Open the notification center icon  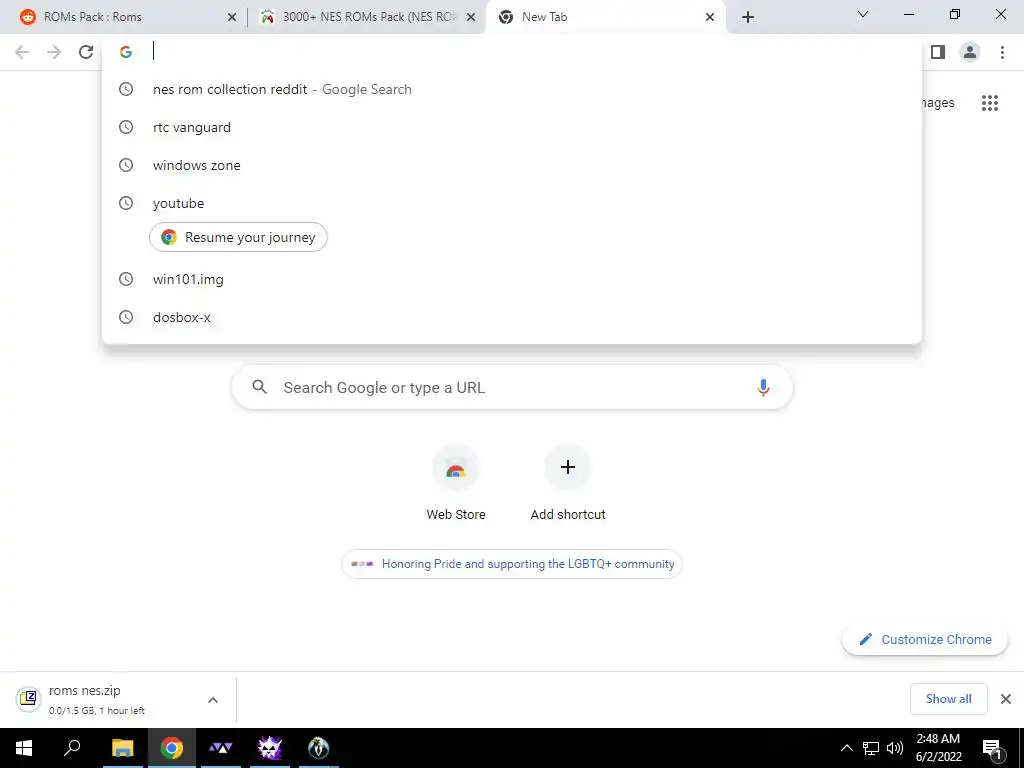pos(992,748)
